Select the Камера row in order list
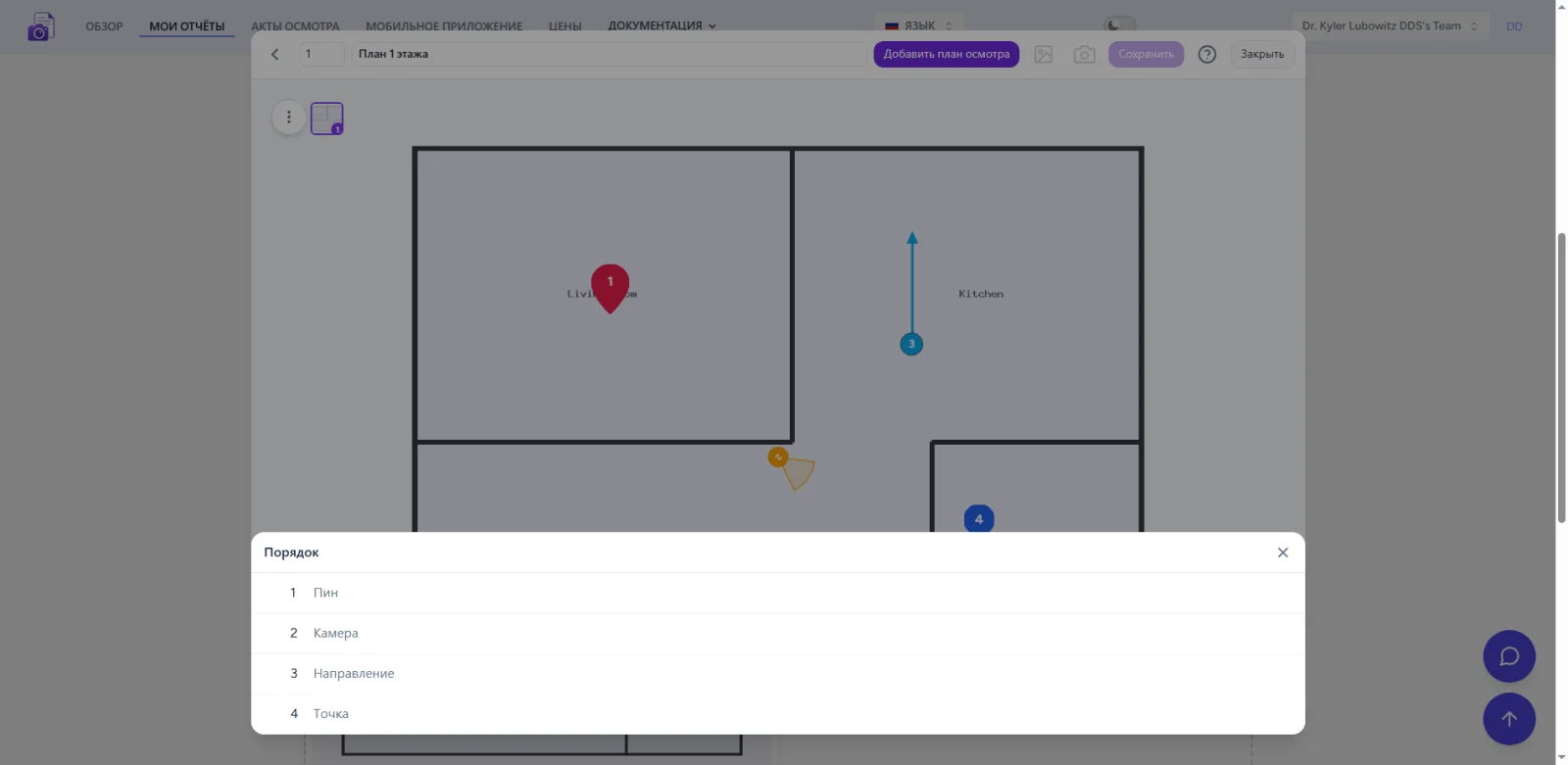This screenshot has height=765, width=1568. coord(778,633)
